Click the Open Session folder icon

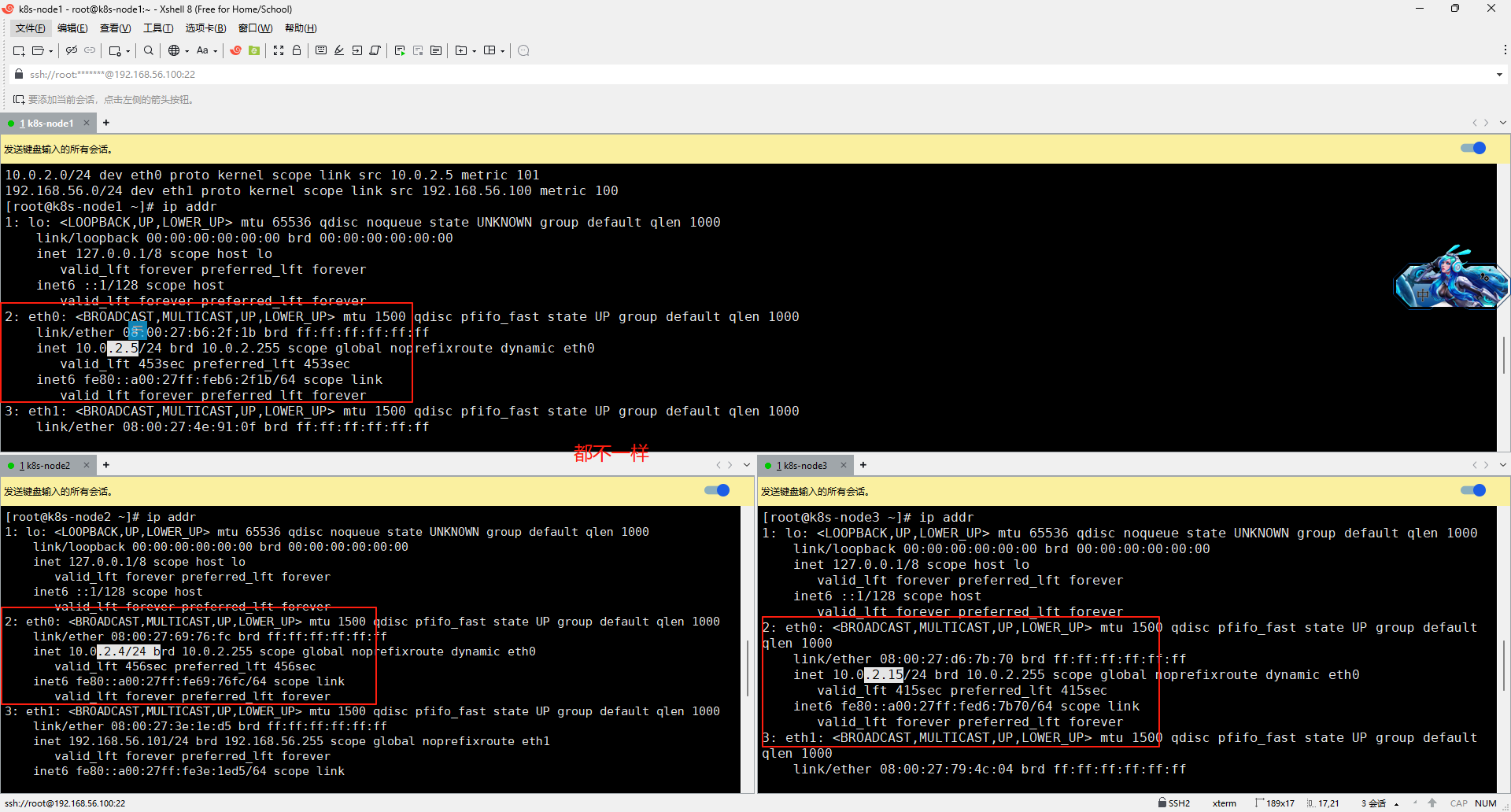(38, 50)
